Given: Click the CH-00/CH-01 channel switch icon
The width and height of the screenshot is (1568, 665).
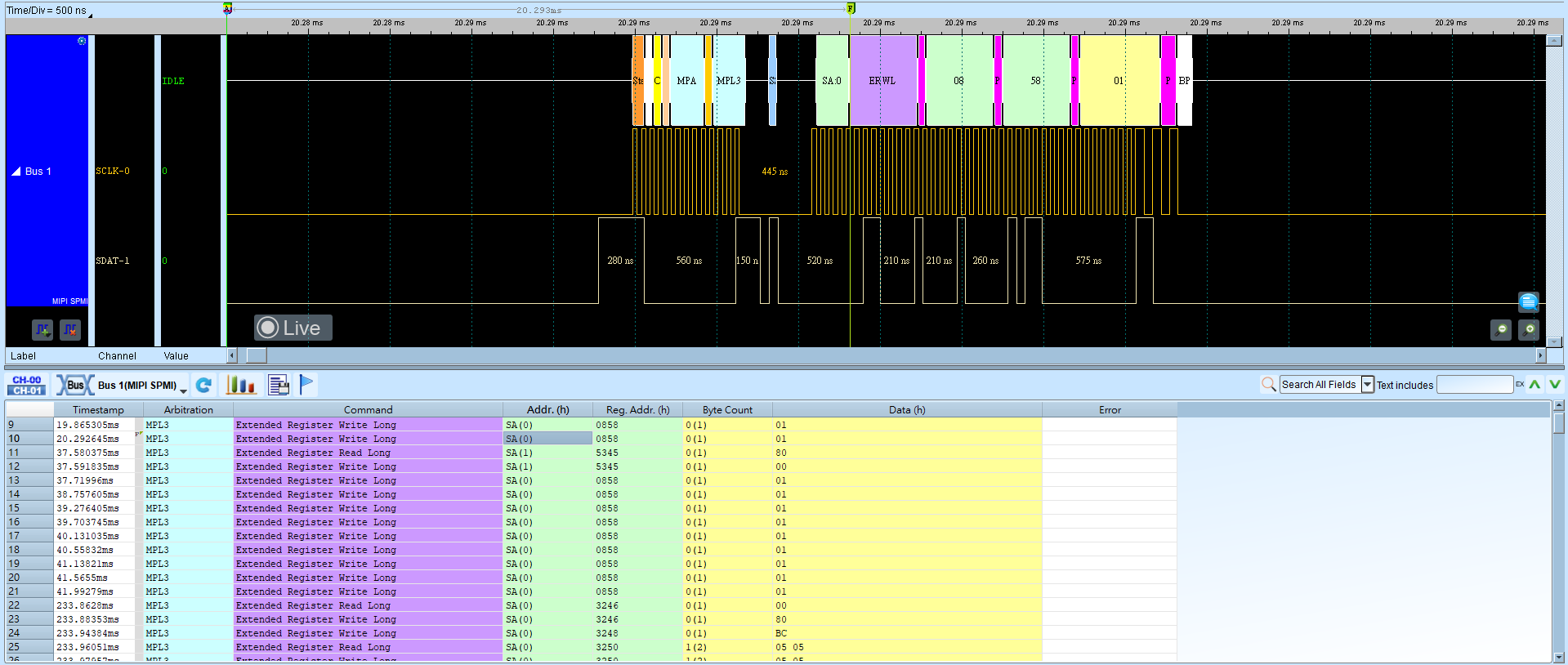Looking at the screenshot, I should click(27, 385).
